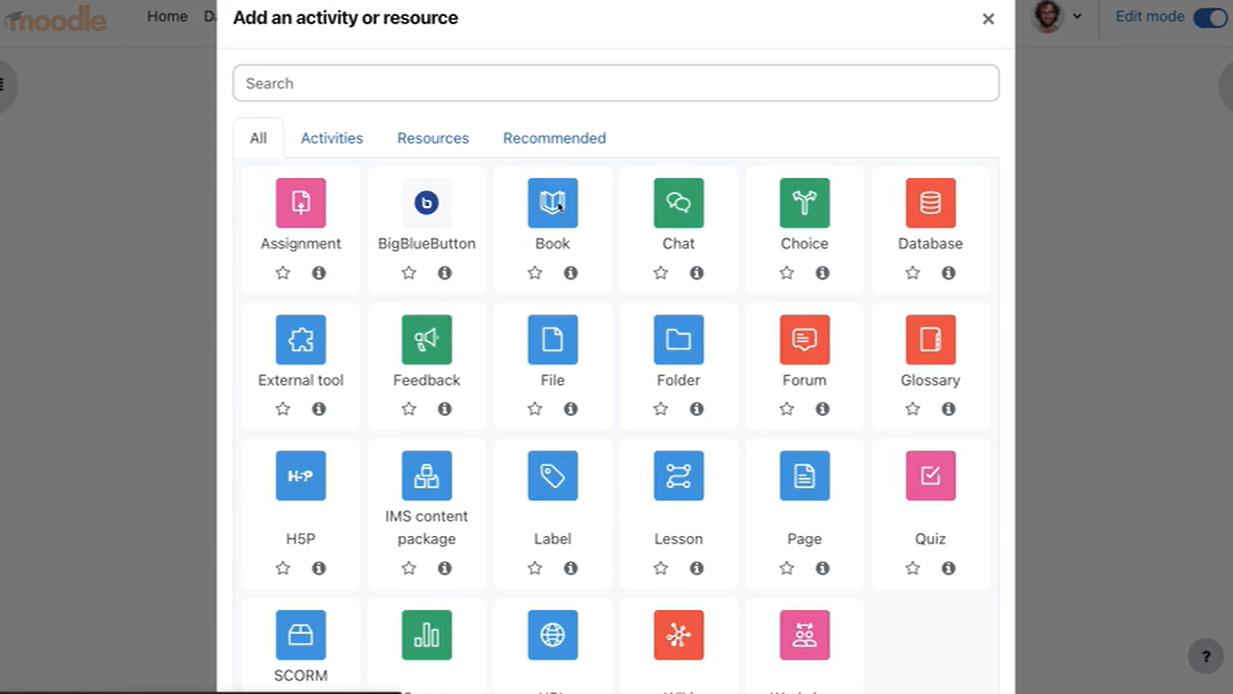Pick the Chat activity icon
The width and height of the screenshot is (1233, 694).
click(679, 203)
